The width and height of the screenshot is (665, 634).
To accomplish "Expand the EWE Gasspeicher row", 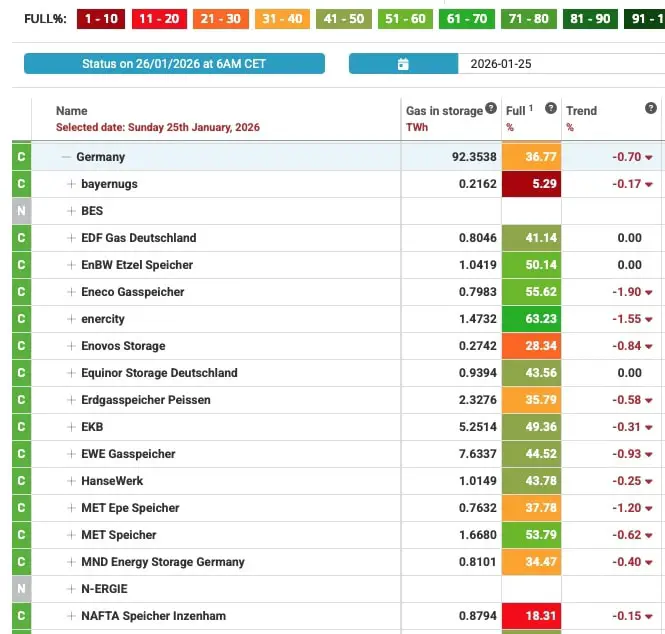I will pos(71,454).
